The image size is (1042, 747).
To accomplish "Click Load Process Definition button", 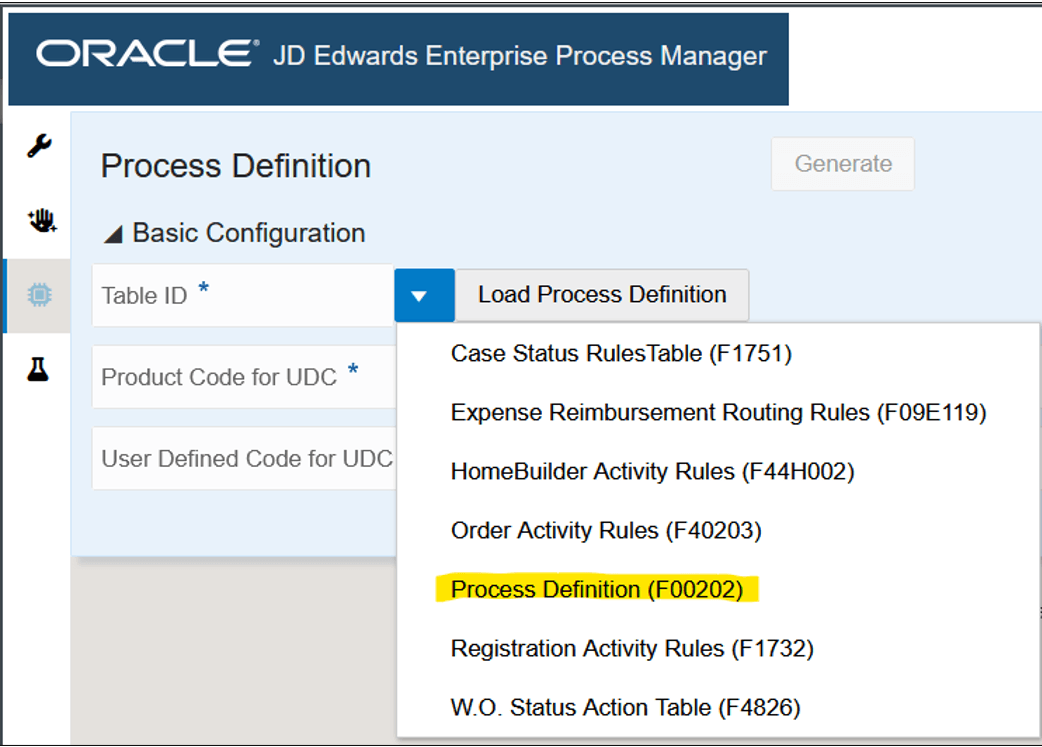I will pyautogui.click(x=602, y=294).
